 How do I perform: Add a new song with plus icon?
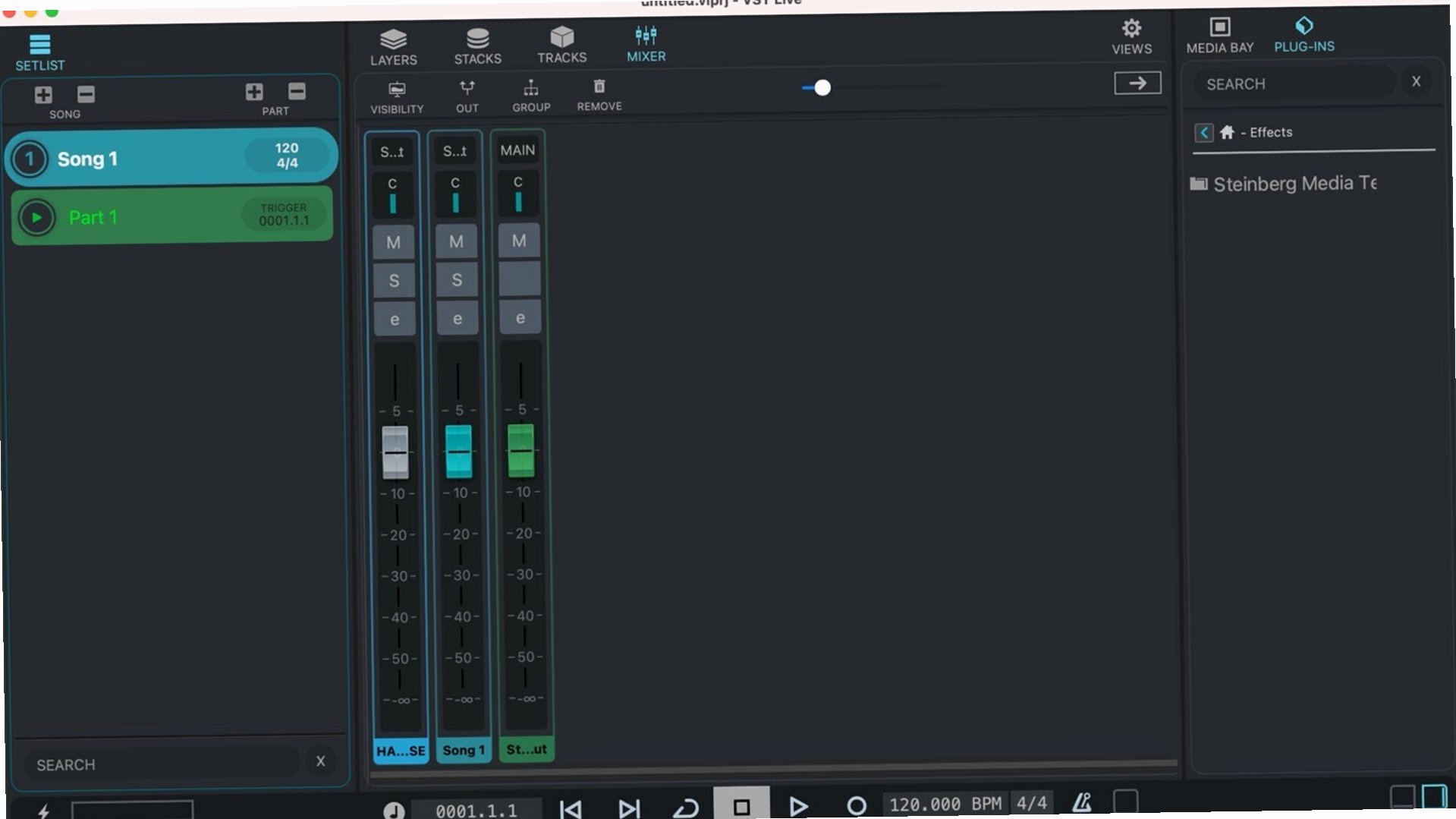tap(43, 95)
